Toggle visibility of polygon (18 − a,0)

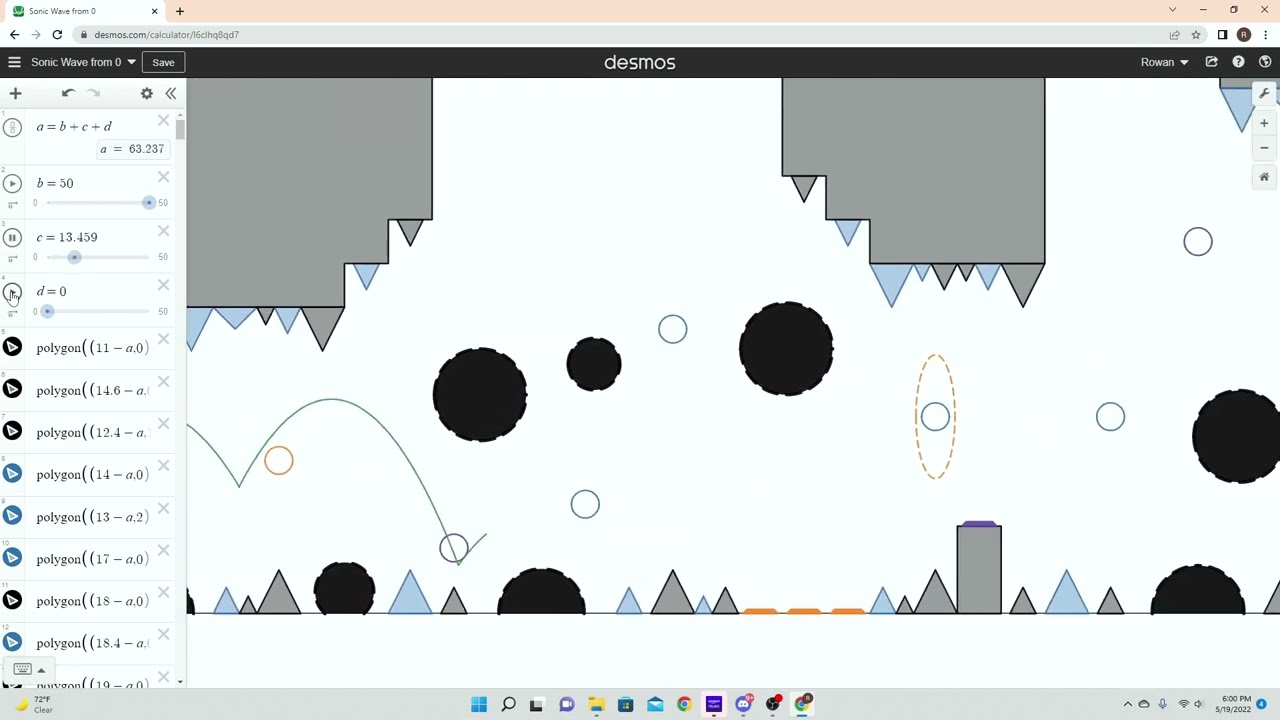click(x=12, y=600)
